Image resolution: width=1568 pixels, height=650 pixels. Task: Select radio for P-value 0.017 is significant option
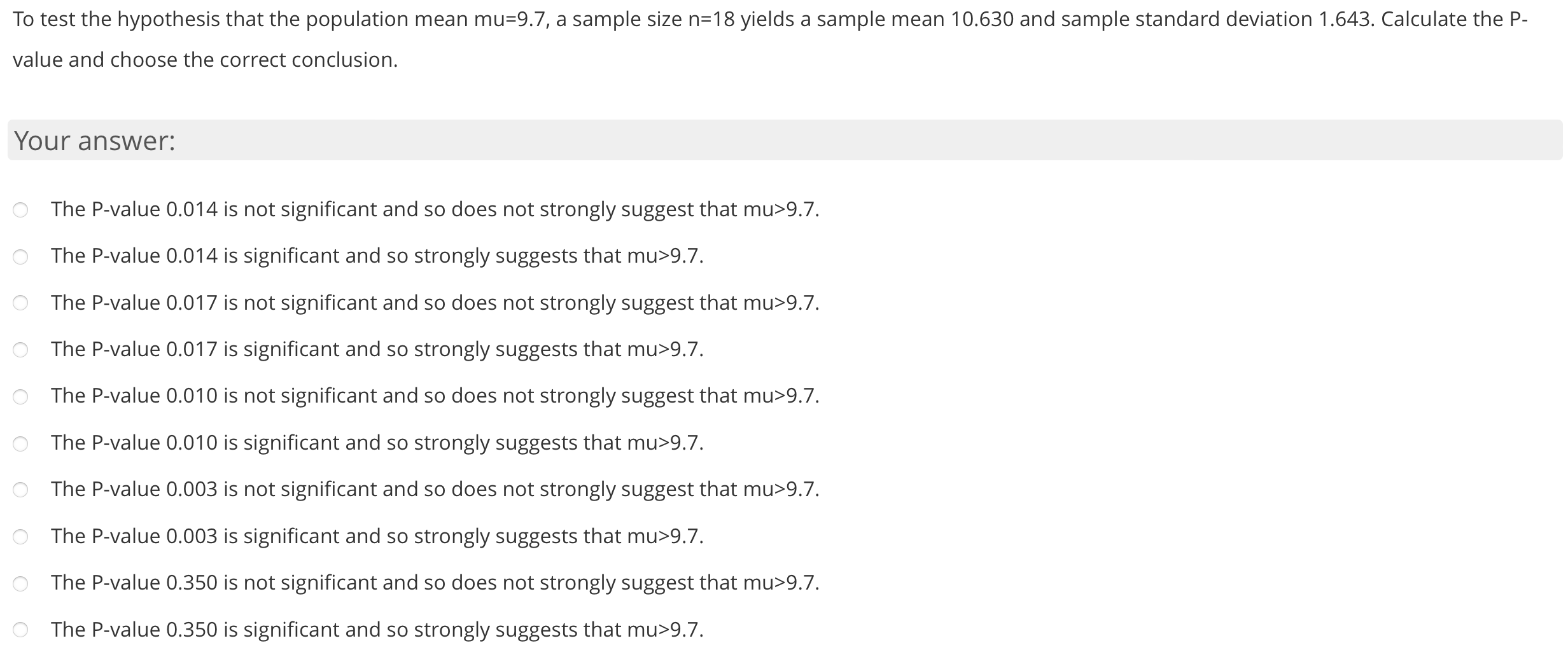click(x=21, y=349)
